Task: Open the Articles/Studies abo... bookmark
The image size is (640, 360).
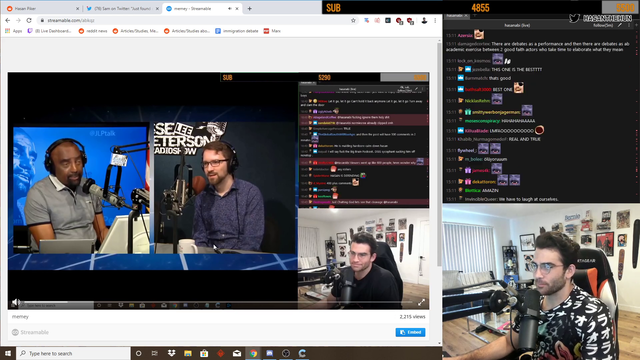Action: (x=187, y=31)
